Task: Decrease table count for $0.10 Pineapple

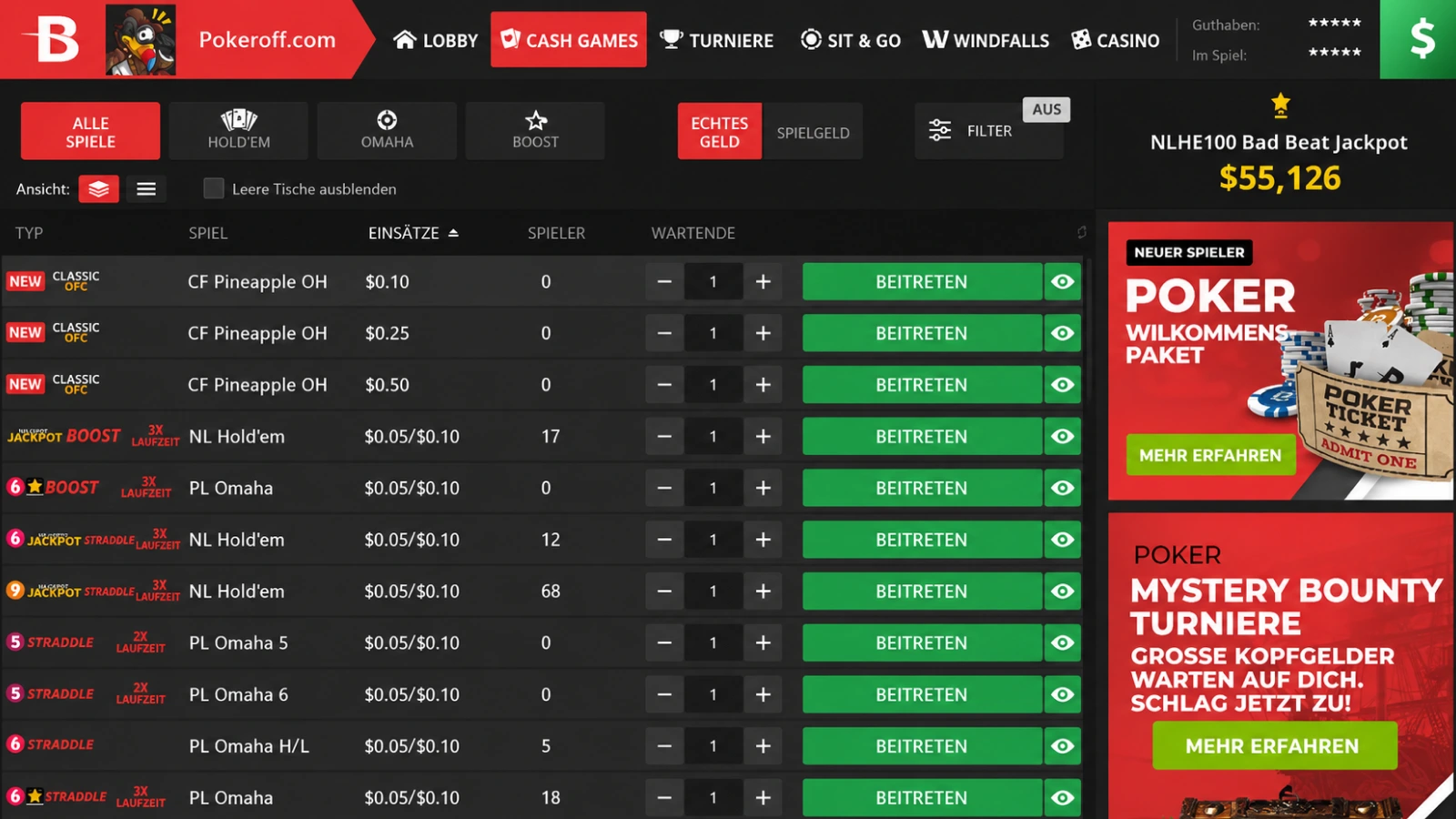Action: pos(664,282)
